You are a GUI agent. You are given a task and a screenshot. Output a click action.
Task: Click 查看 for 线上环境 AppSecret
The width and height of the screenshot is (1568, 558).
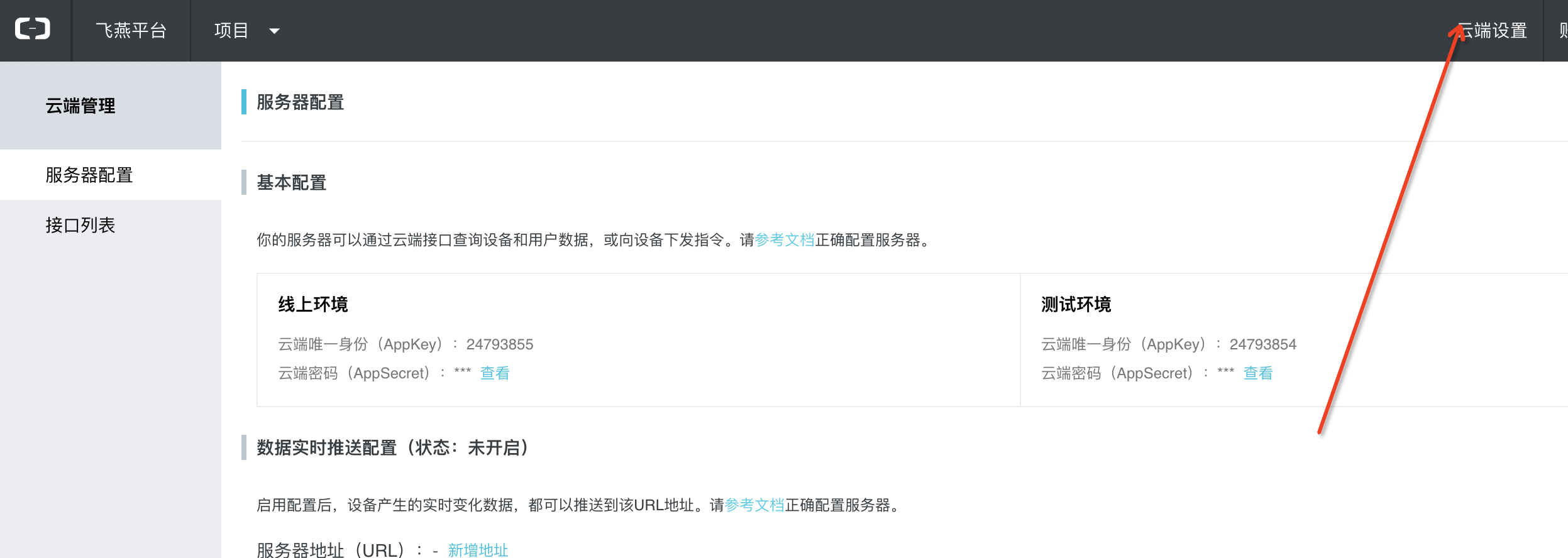click(x=495, y=373)
